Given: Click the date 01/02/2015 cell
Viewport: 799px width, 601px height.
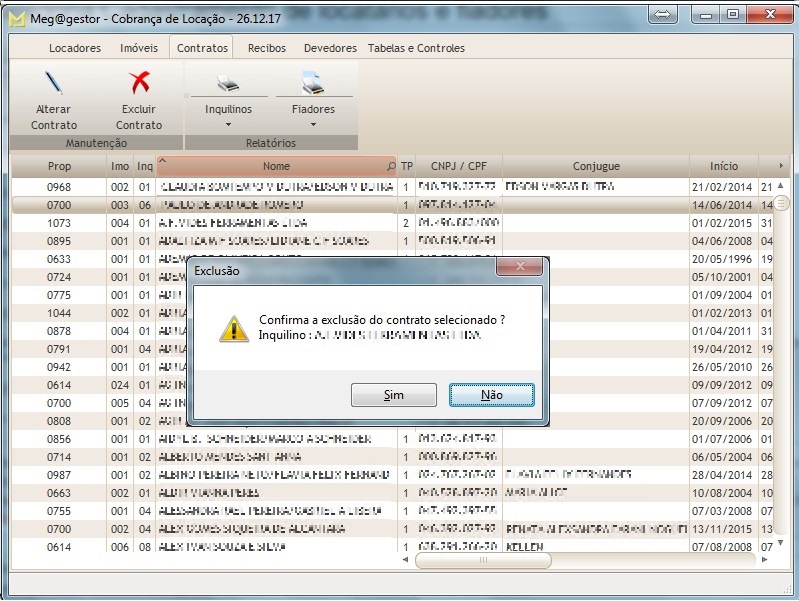Looking at the screenshot, I should coord(722,223).
